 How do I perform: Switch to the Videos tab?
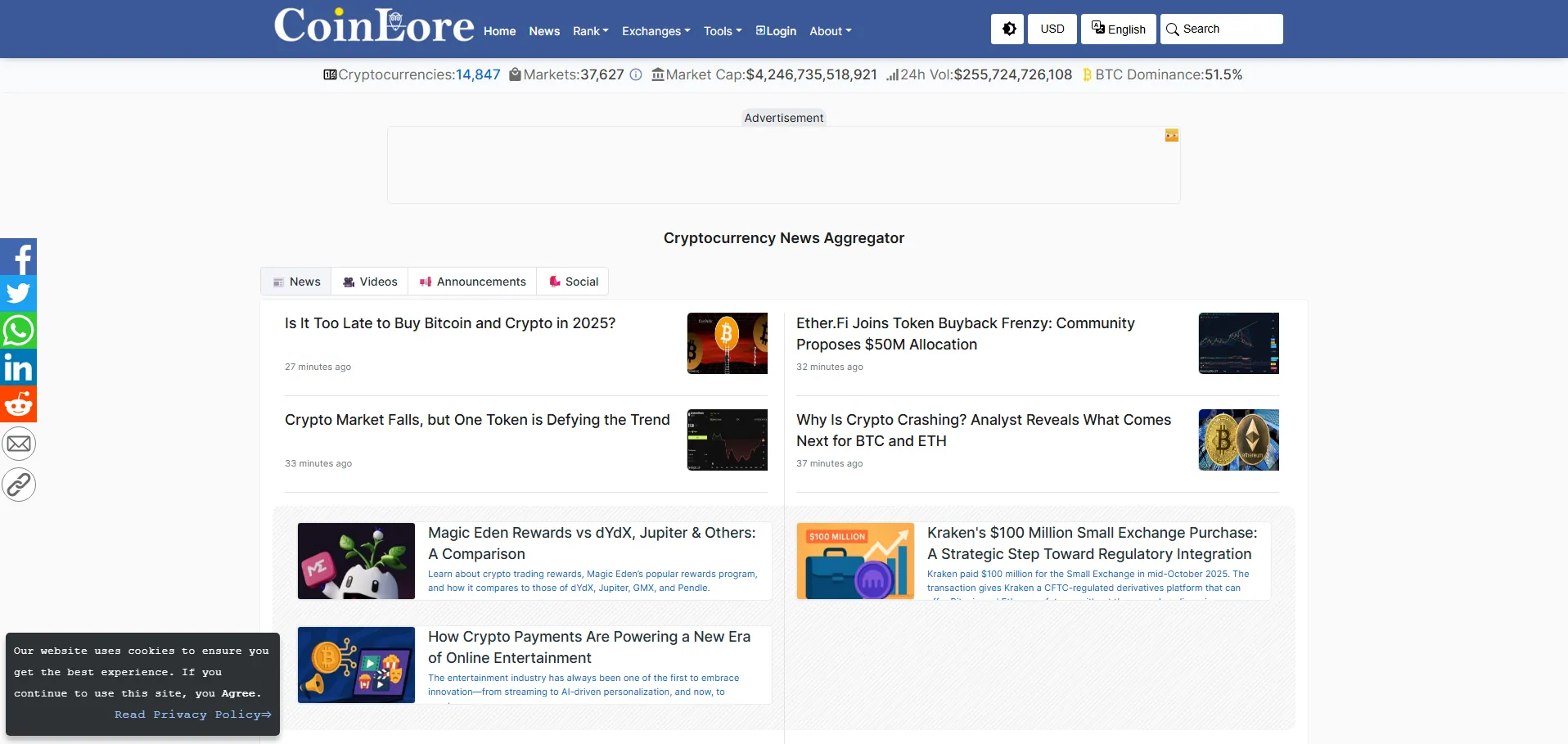[370, 282]
